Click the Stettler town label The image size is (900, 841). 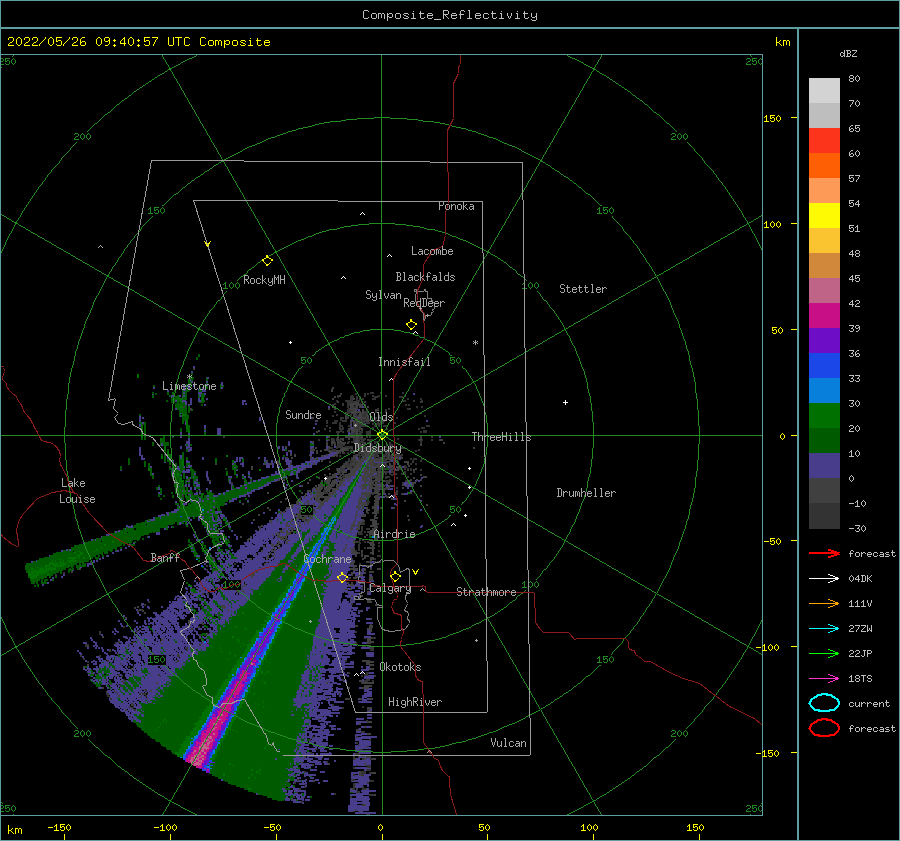click(583, 289)
